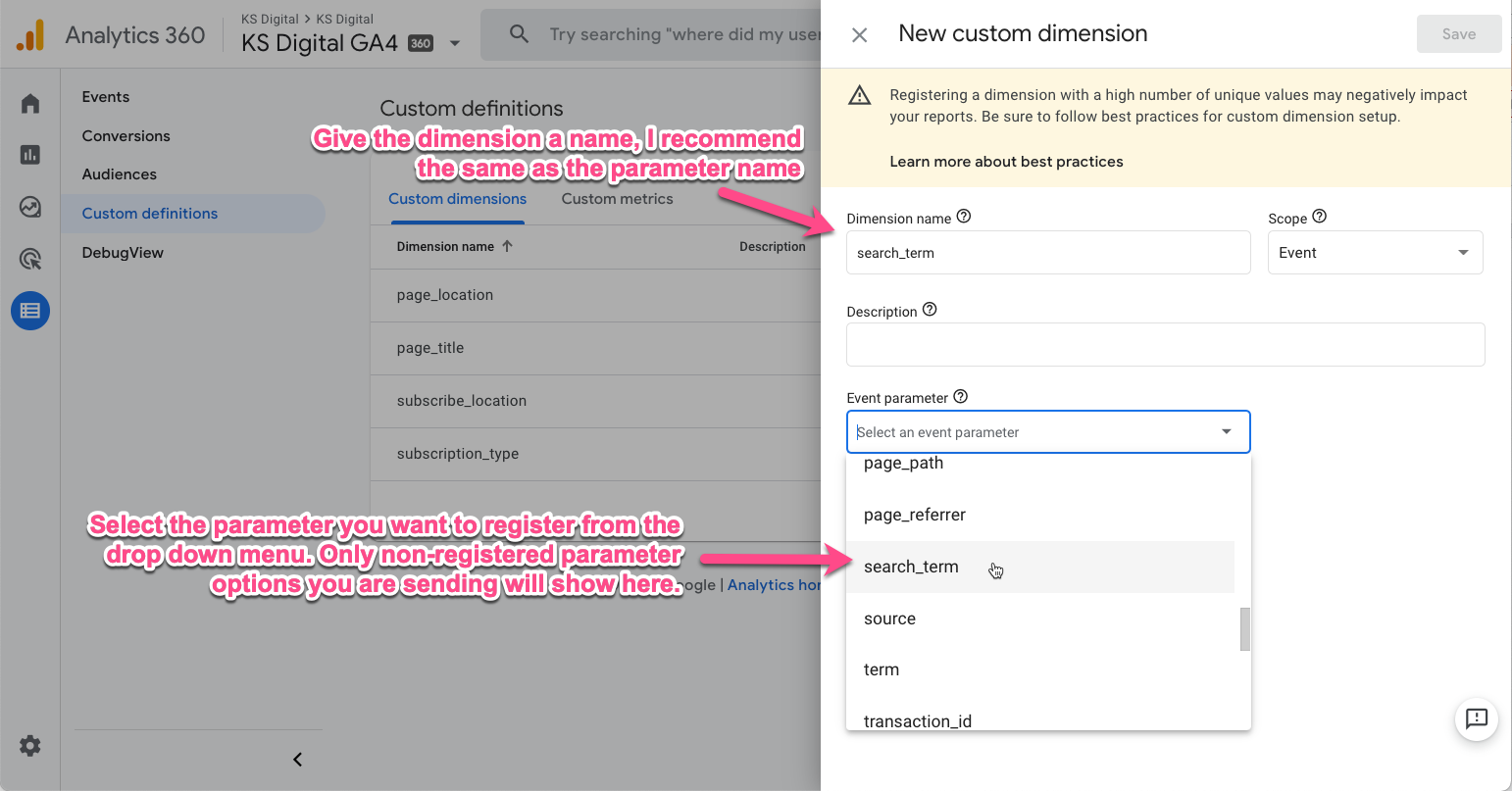Click the Dimension name input field
This screenshot has width=1512, height=791.
(1048, 253)
